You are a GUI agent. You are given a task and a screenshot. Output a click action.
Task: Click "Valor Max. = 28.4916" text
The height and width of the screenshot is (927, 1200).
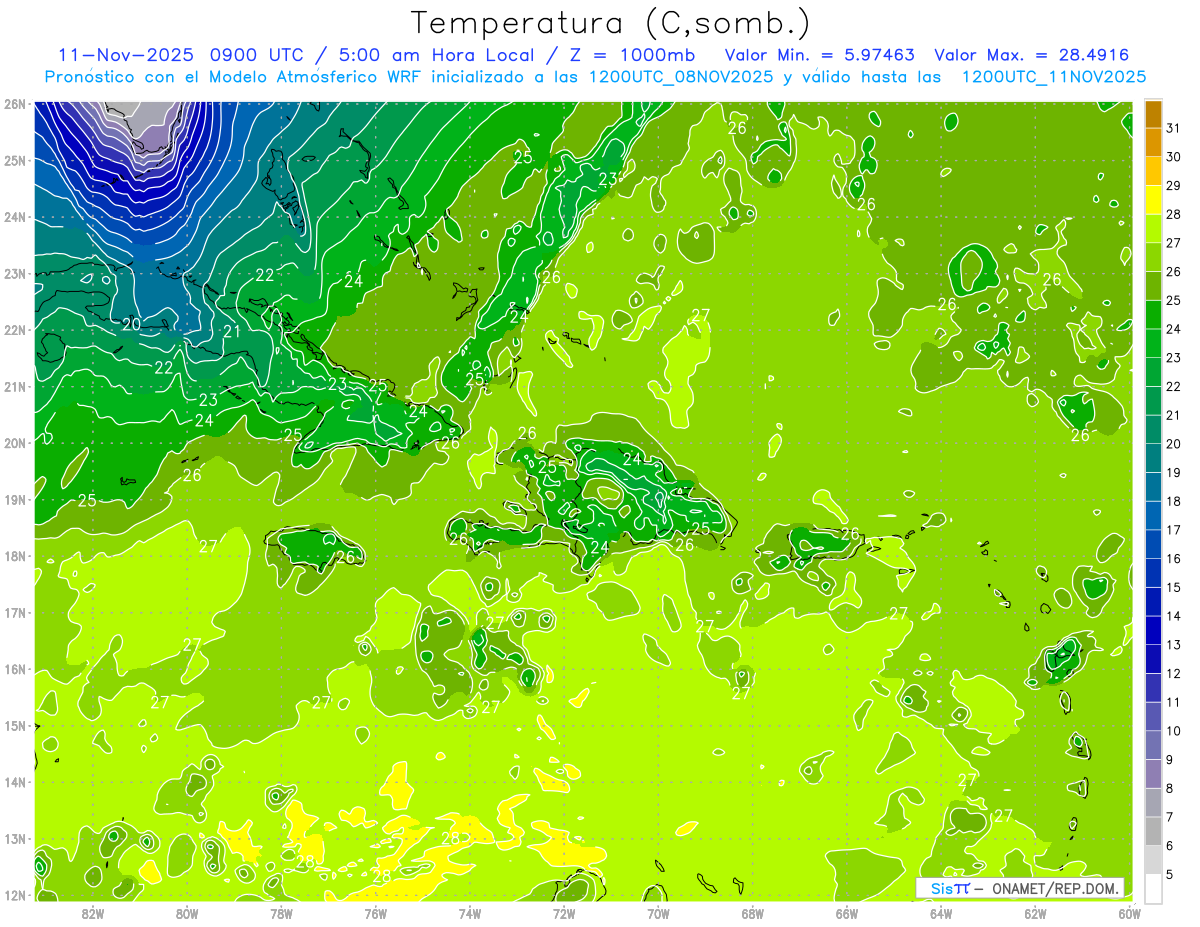coord(1032,55)
